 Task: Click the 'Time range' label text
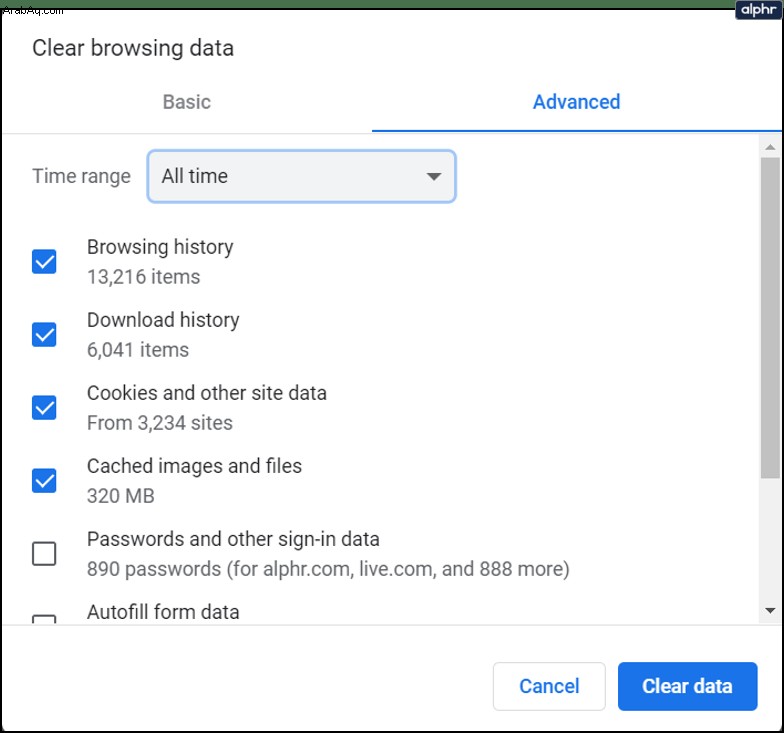pos(82,176)
